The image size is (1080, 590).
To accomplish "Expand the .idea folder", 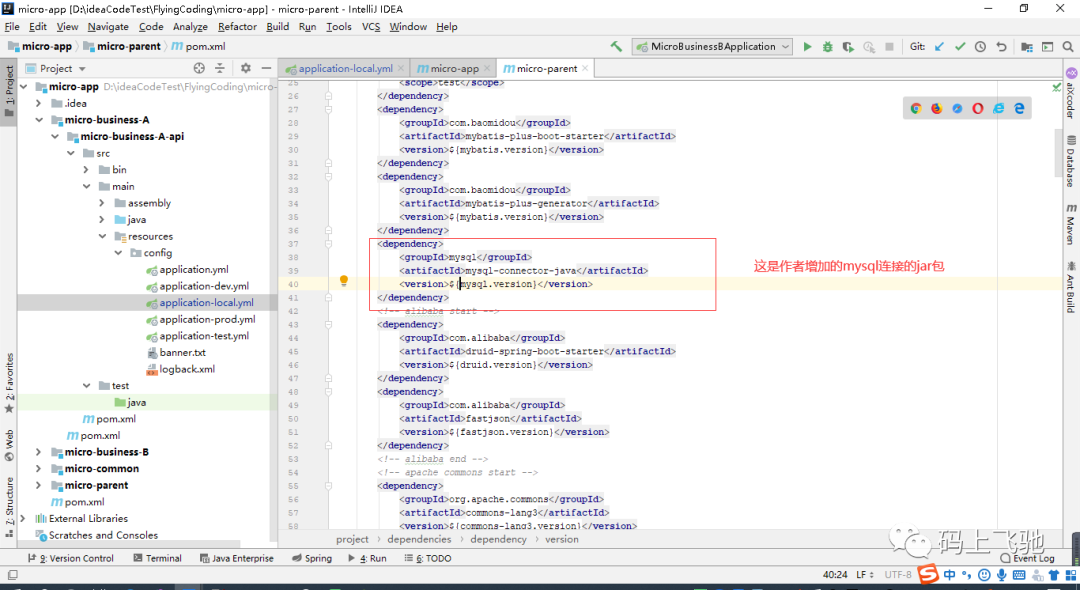I will click(39, 103).
